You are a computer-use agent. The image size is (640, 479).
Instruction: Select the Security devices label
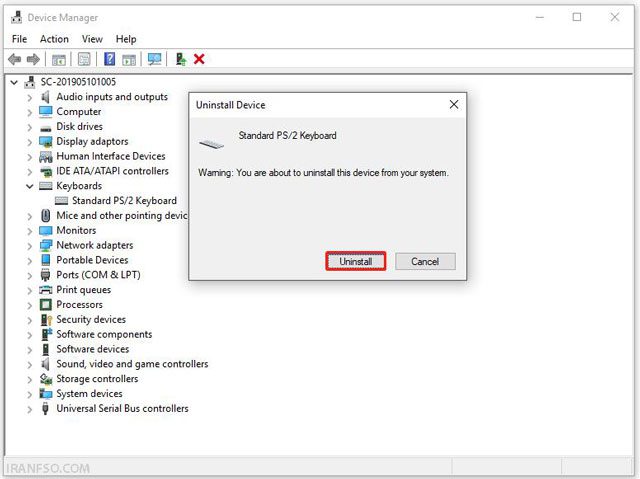(x=91, y=319)
